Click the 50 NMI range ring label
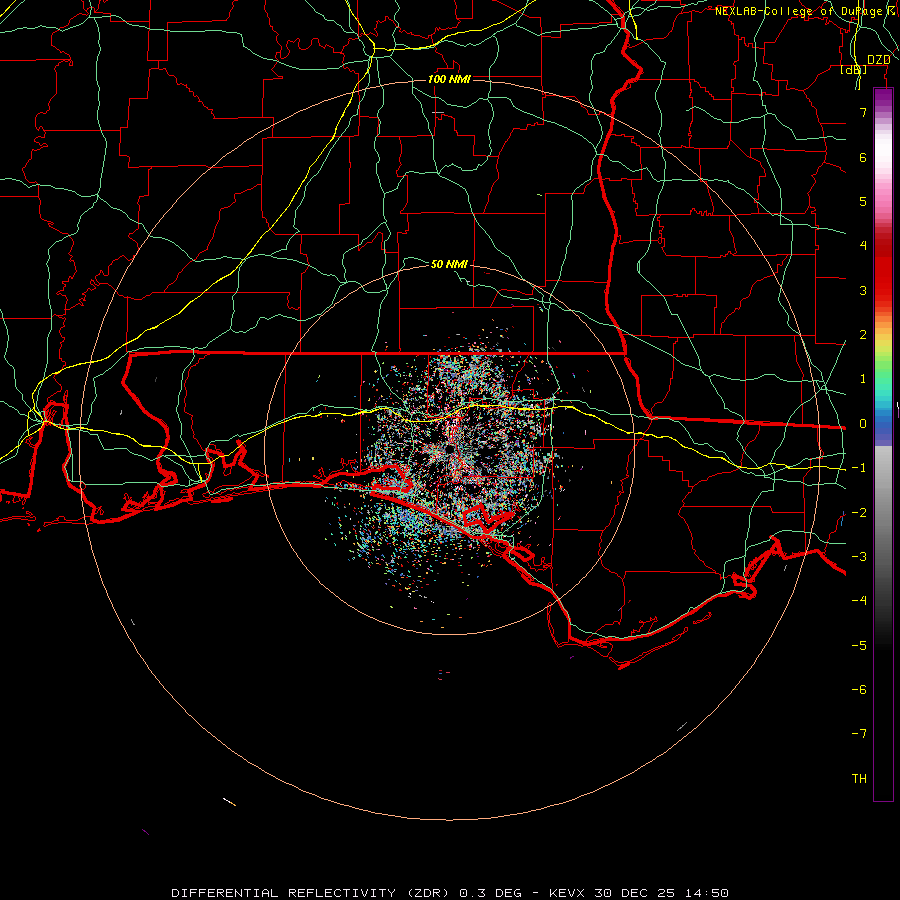900x900 pixels. tap(449, 264)
